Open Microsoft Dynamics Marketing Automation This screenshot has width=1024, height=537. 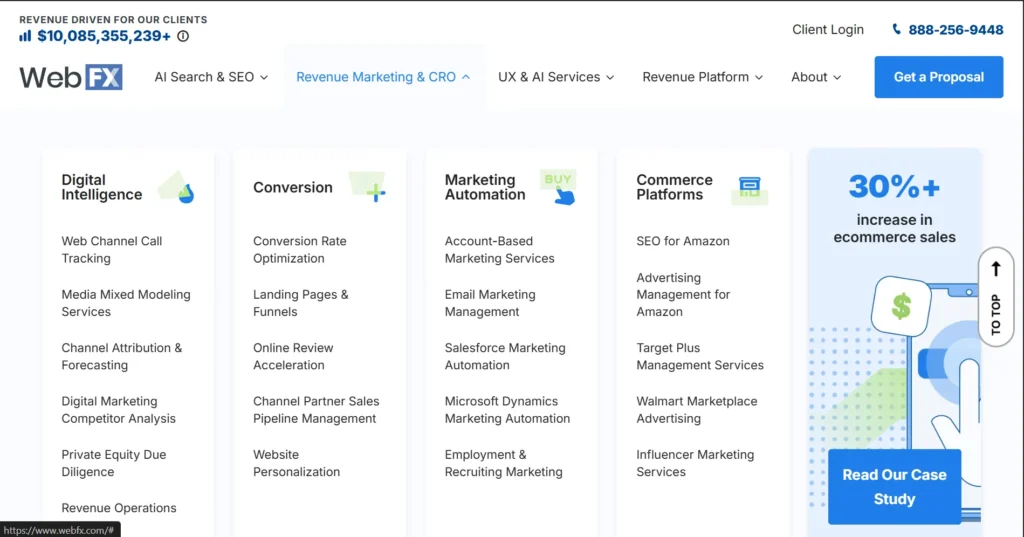[x=507, y=410]
